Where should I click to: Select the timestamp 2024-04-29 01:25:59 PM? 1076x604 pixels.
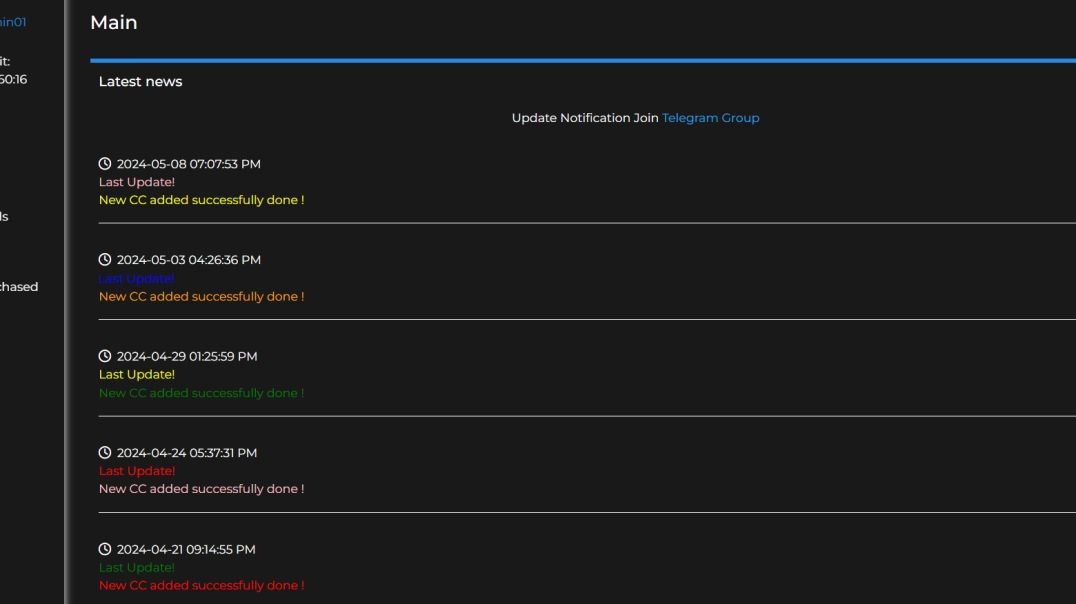pos(187,357)
